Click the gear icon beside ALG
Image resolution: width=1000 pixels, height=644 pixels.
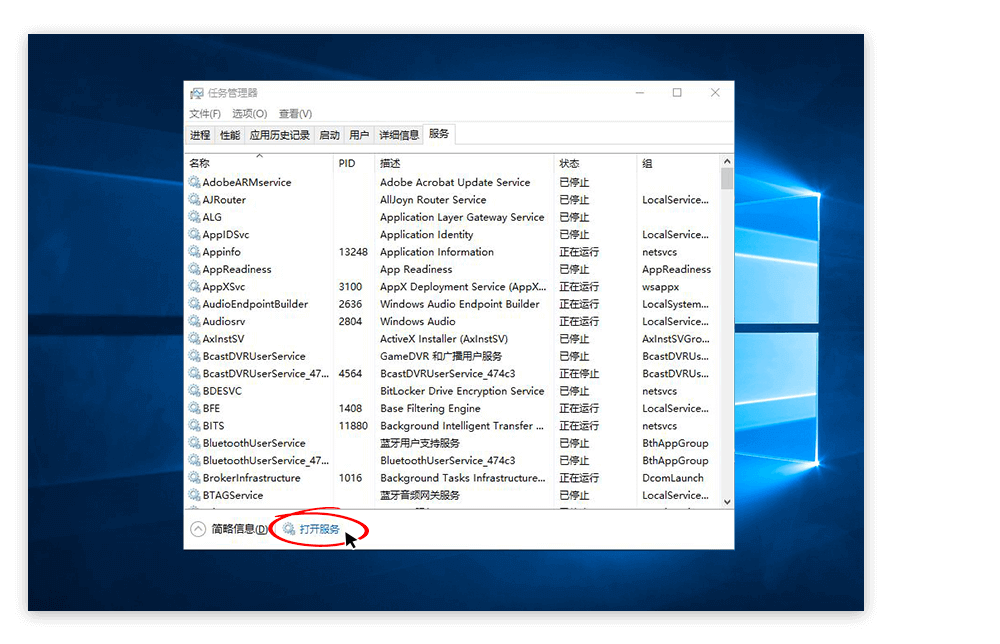coord(192,217)
